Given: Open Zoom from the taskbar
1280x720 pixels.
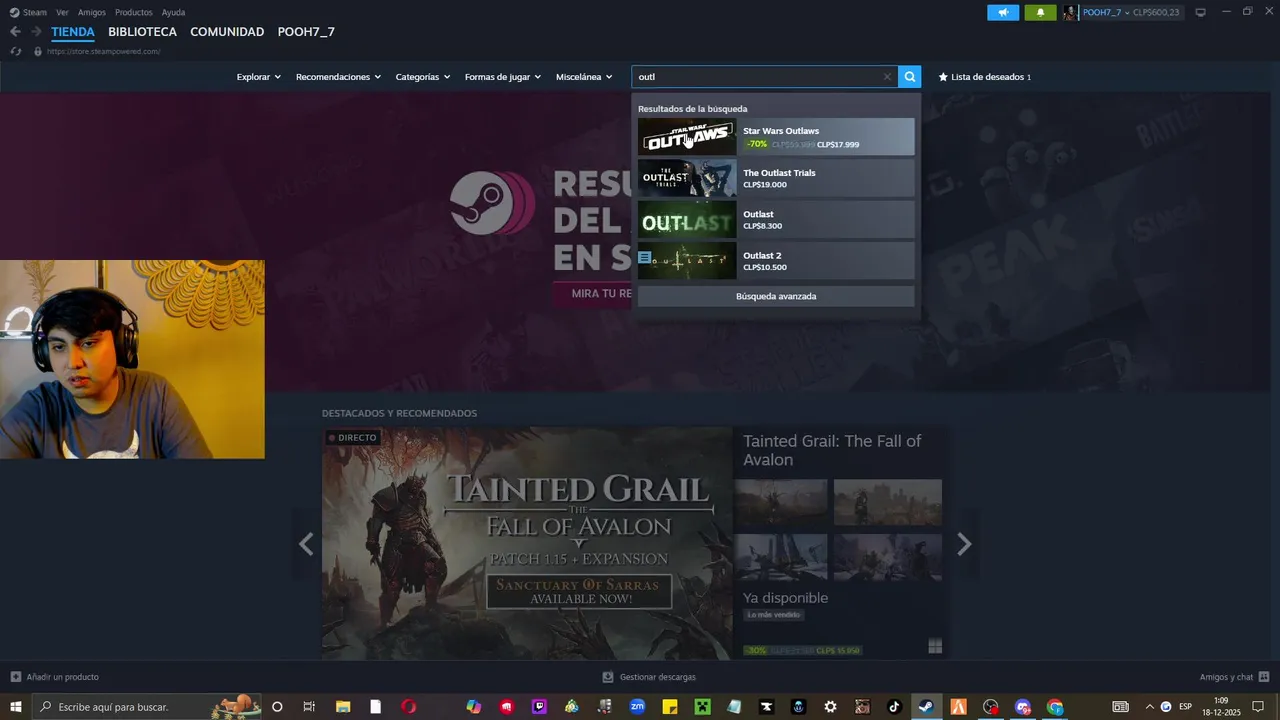Looking at the screenshot, I should [x=637, y=707].
